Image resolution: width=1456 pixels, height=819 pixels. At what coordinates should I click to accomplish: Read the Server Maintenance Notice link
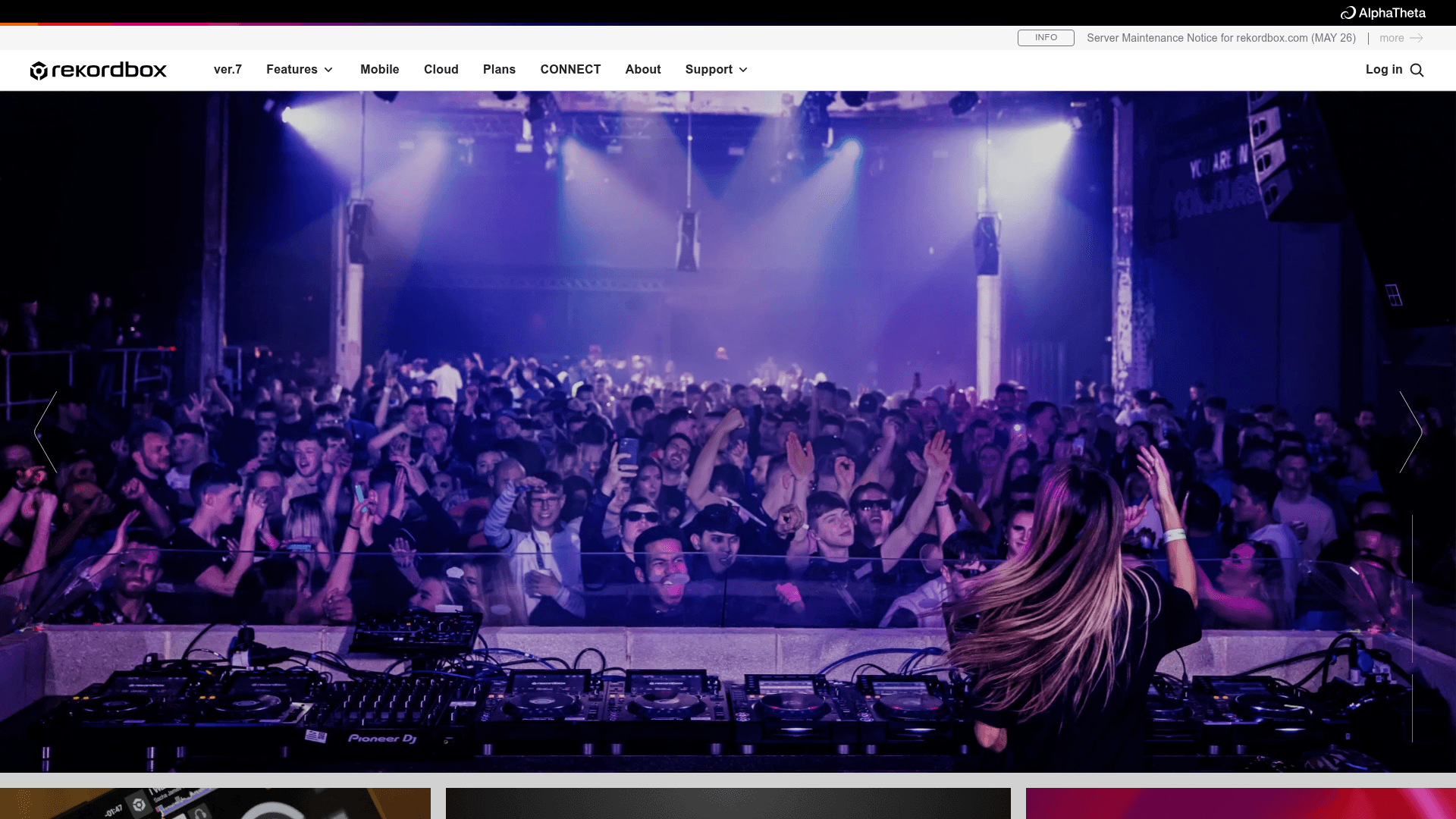pyautogui.click(x=1221, y=38)
